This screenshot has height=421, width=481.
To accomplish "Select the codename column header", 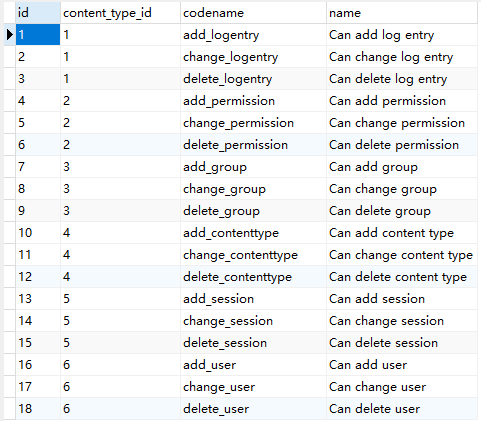I will click(253, 13).
